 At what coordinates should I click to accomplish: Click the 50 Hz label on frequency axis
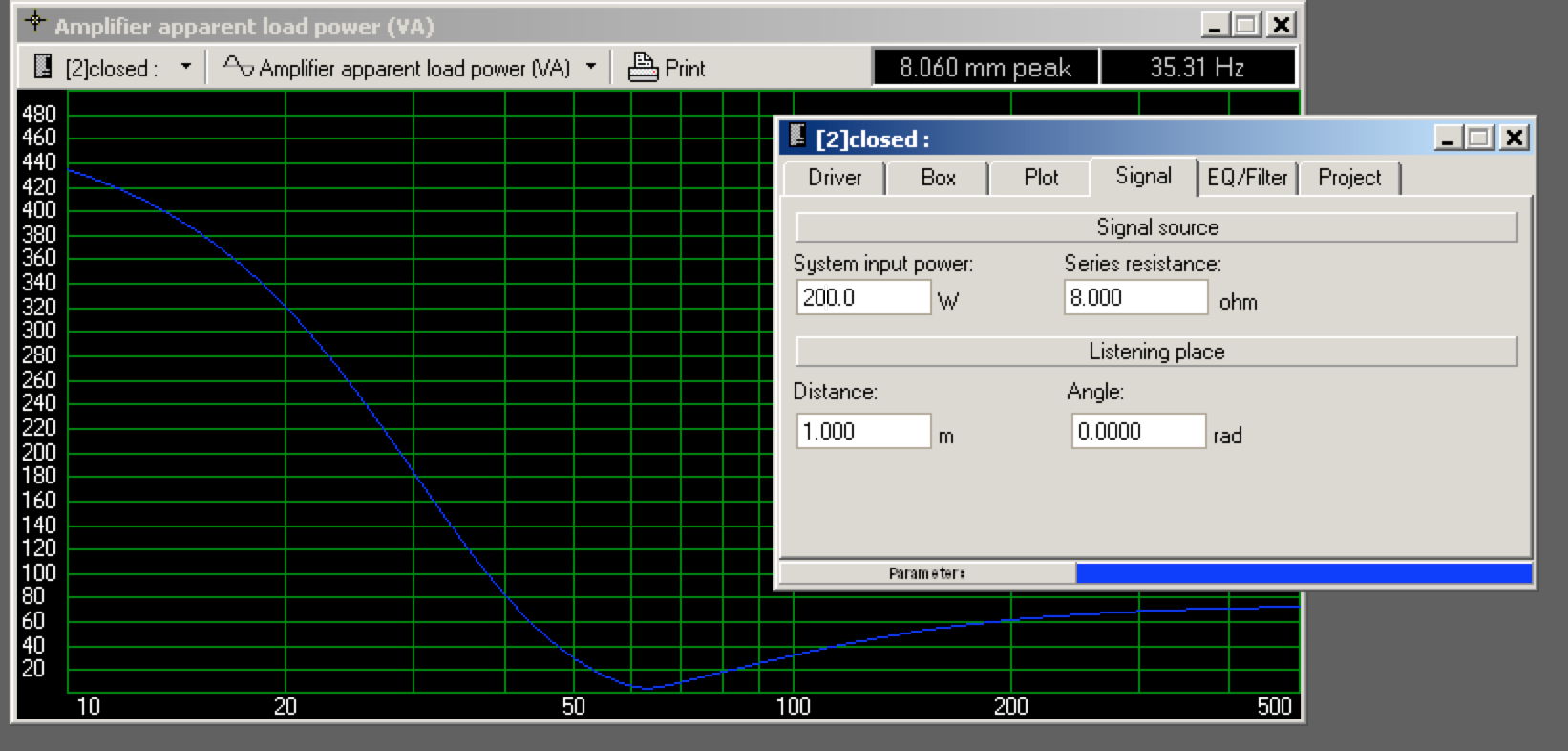pyautogui.click(x=573, y=707)
